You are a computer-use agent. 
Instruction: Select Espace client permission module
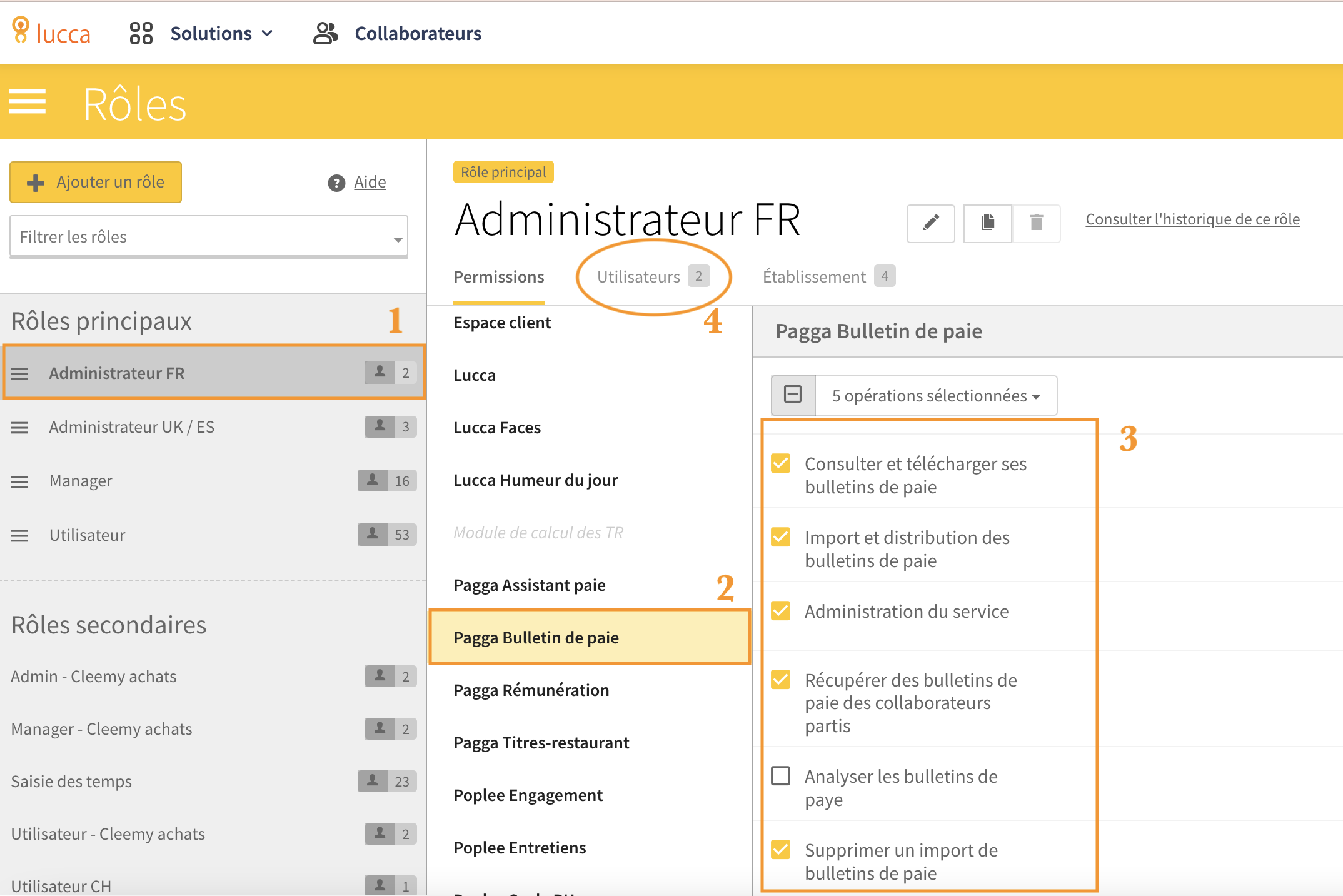pyautogui.click(x=502, y=323)
